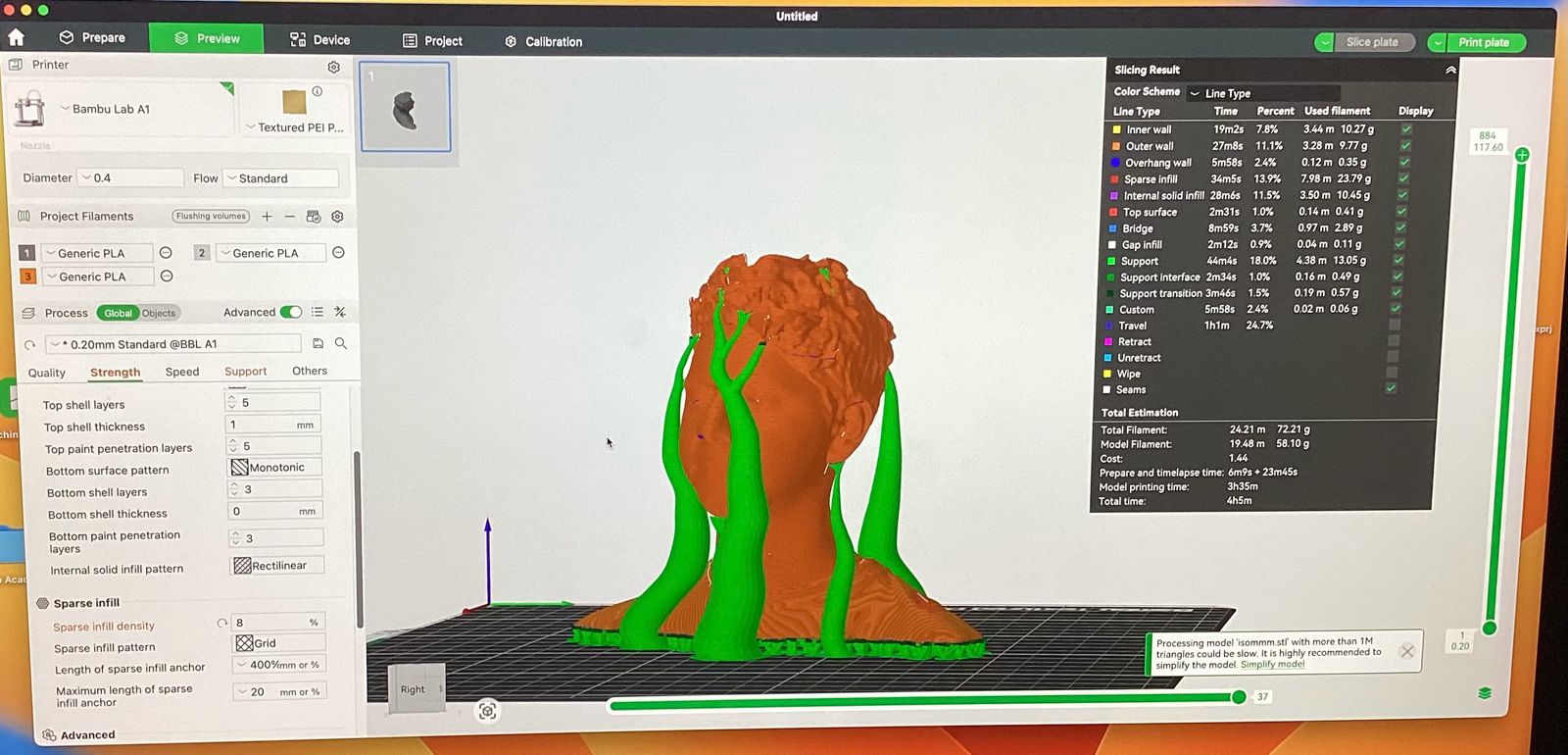
Task: Click the Slice plate button
Action: (1374, 42)
